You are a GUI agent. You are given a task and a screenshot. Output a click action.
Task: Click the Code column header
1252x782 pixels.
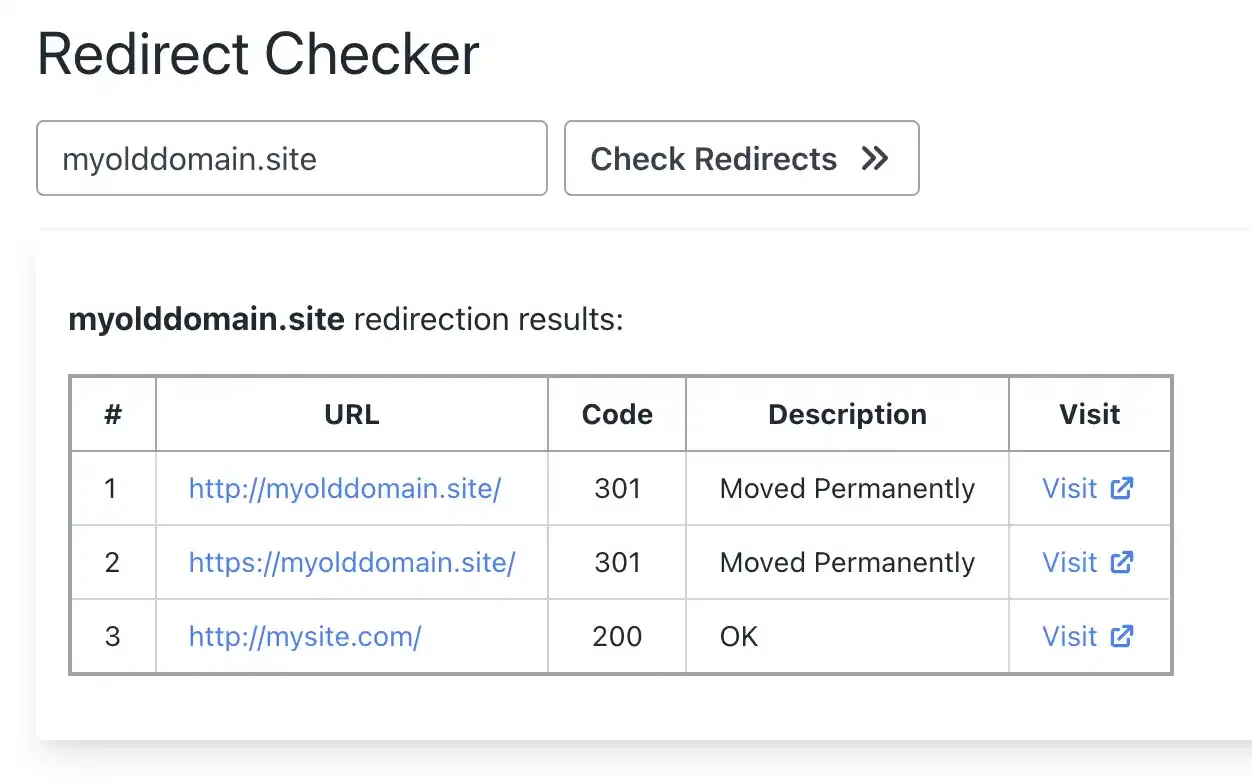(616, 414)
